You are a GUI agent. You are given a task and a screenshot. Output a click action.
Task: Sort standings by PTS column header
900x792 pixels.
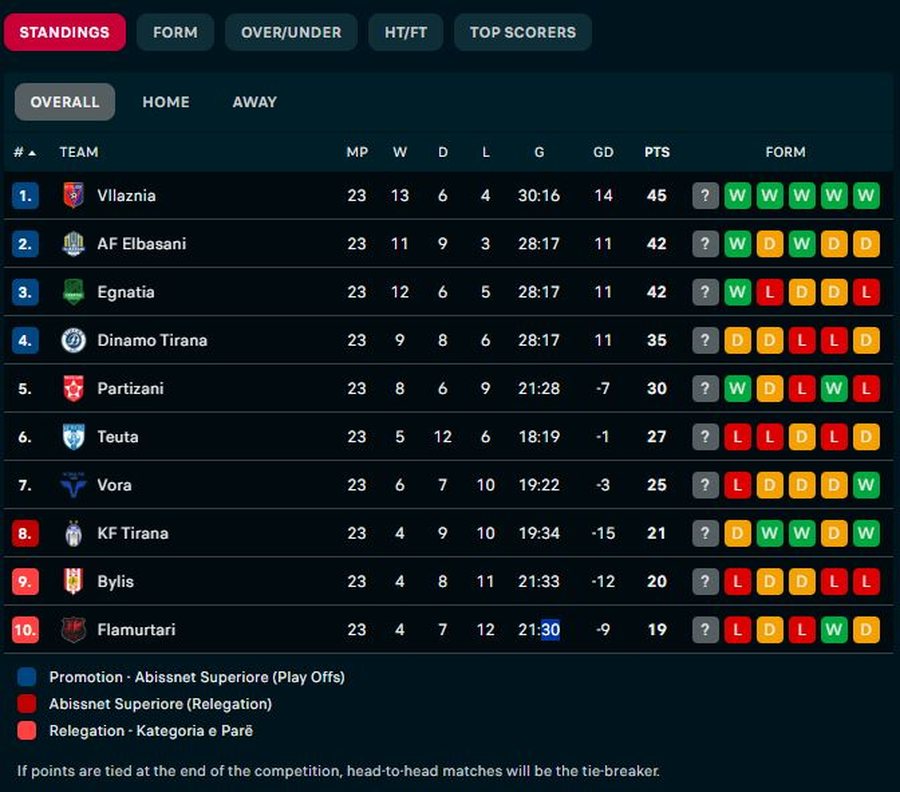pos(656,152)
